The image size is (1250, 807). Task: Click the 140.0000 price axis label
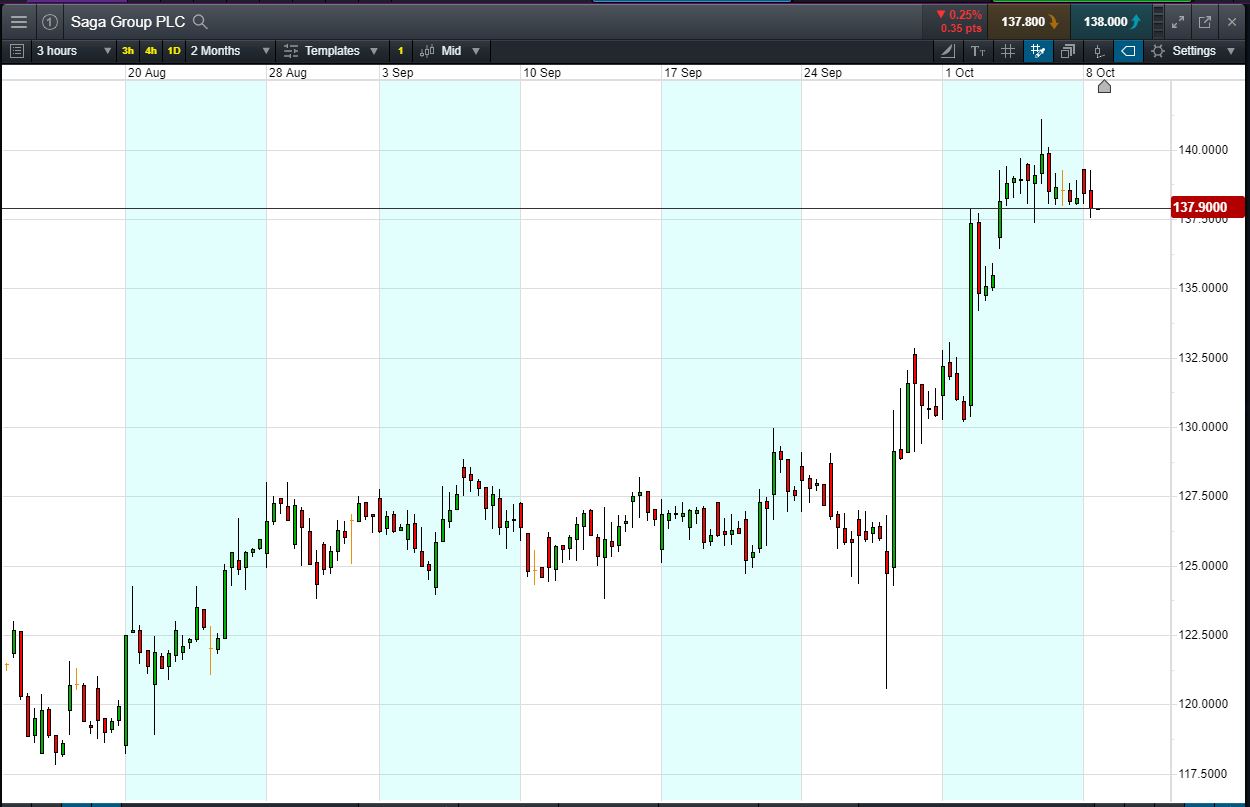(x=1203, y=150)
